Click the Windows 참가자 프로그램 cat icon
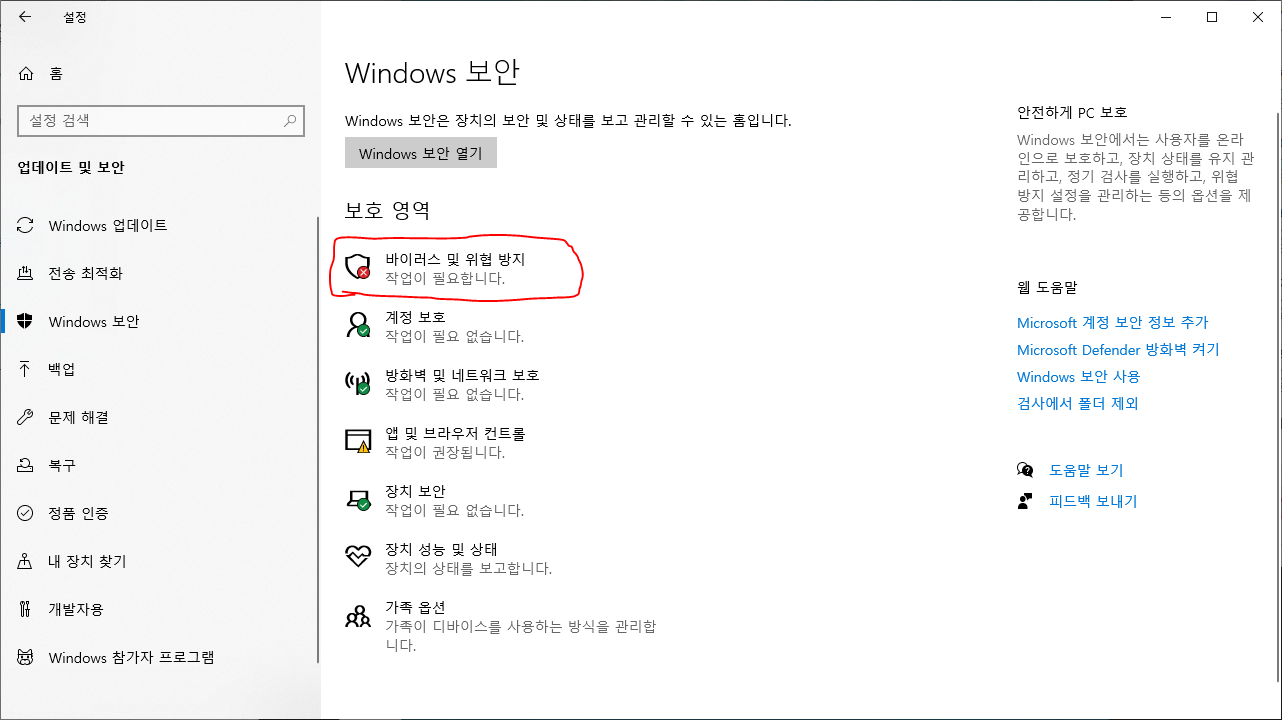Viewport: 1282px width, 720px height. coord(26,658)
